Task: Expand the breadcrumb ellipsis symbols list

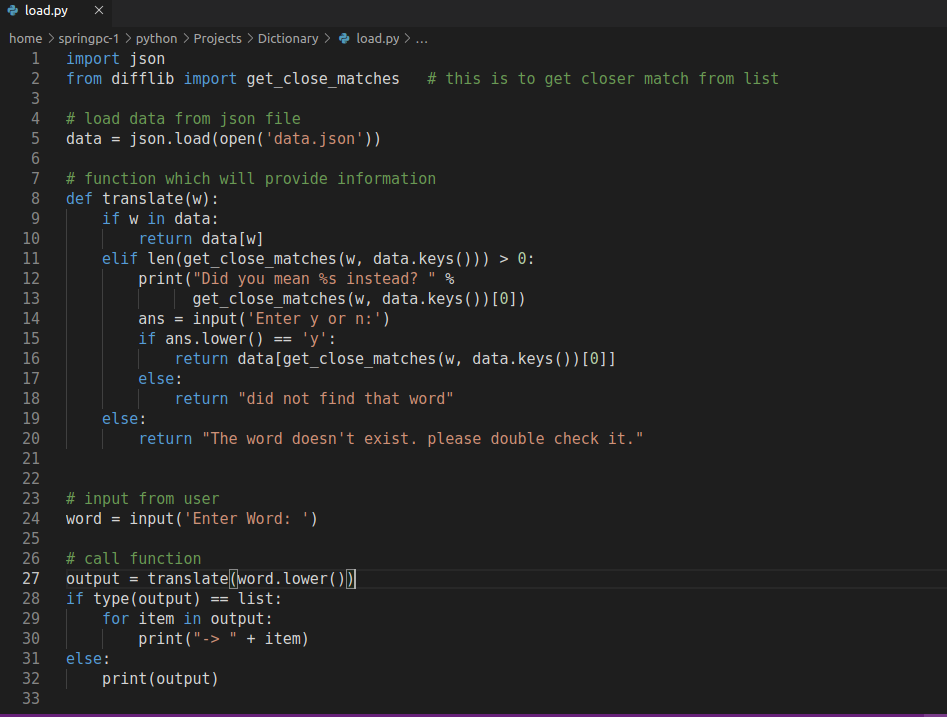Action: point(422,39)
